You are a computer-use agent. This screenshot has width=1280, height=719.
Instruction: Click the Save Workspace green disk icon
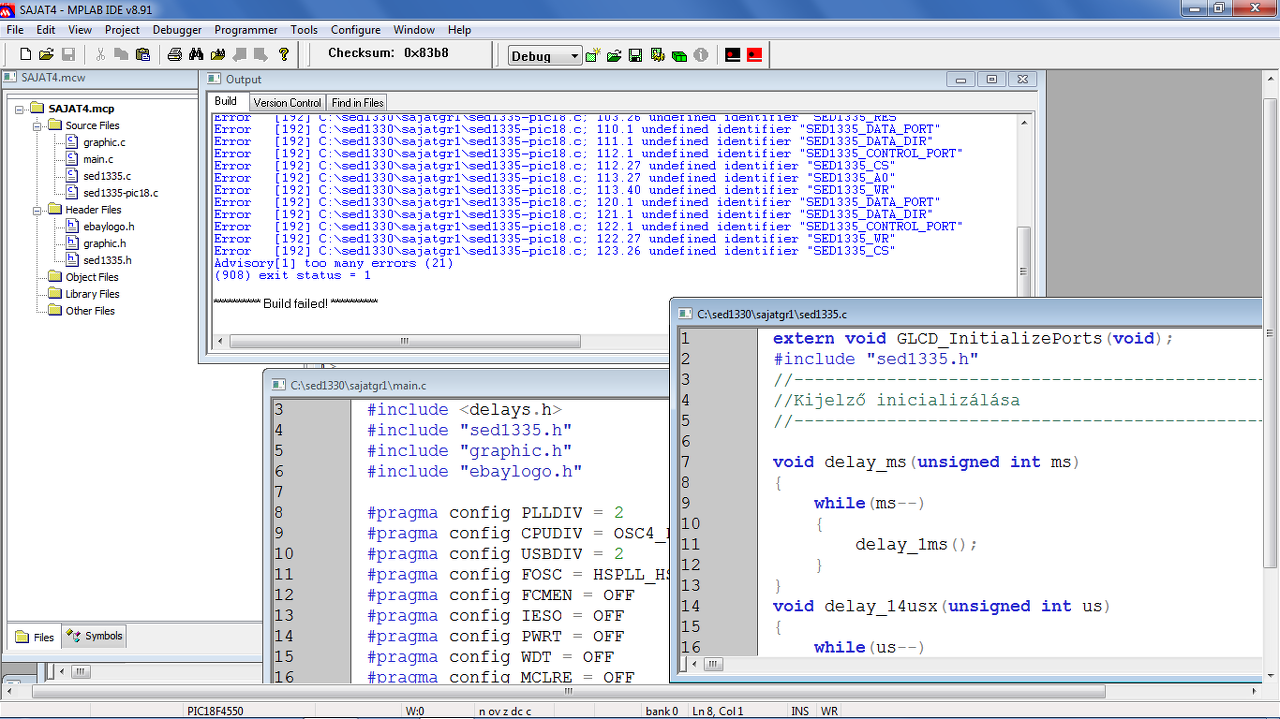click(635, 55)
